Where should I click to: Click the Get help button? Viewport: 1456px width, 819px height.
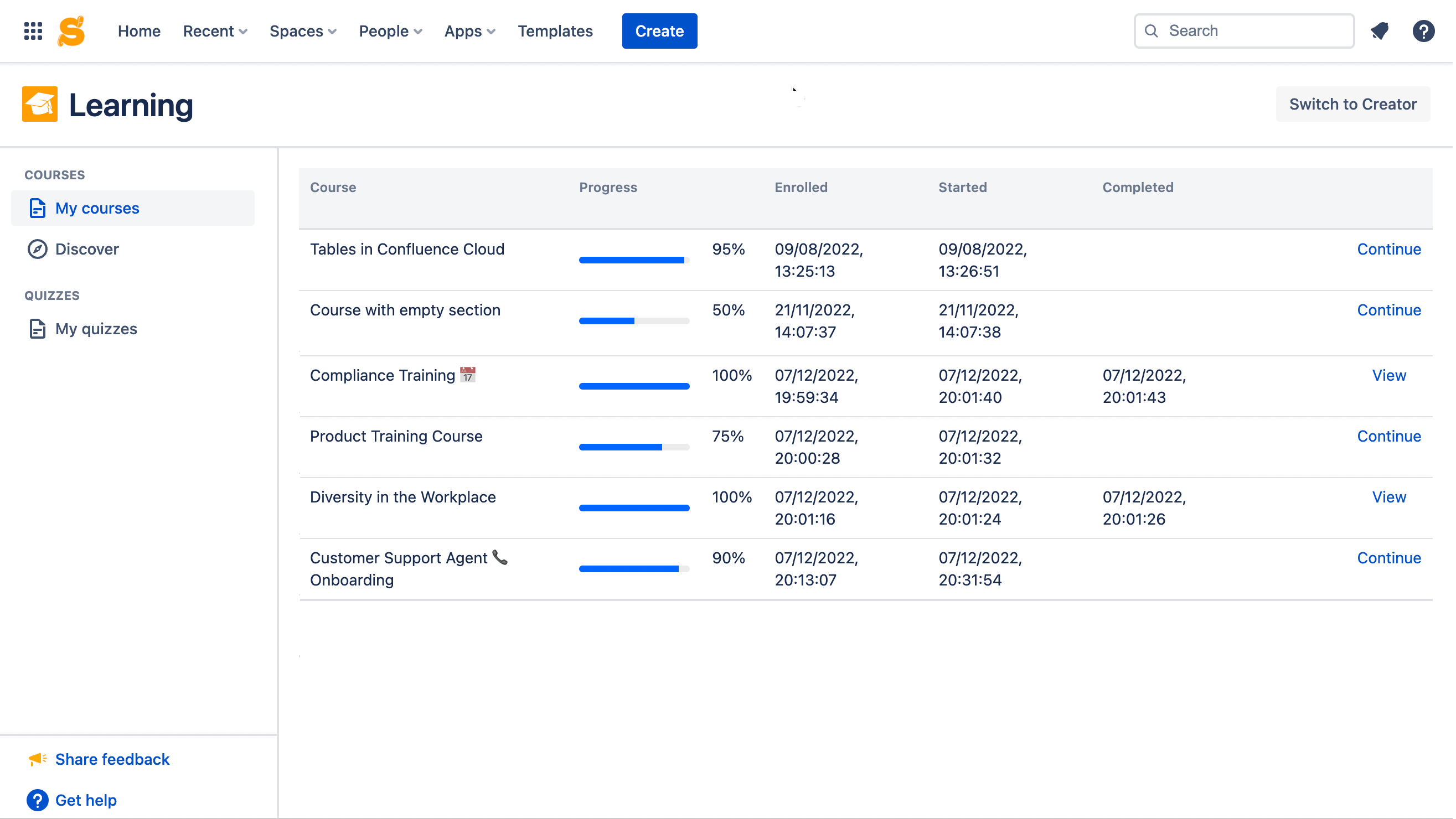86,800
